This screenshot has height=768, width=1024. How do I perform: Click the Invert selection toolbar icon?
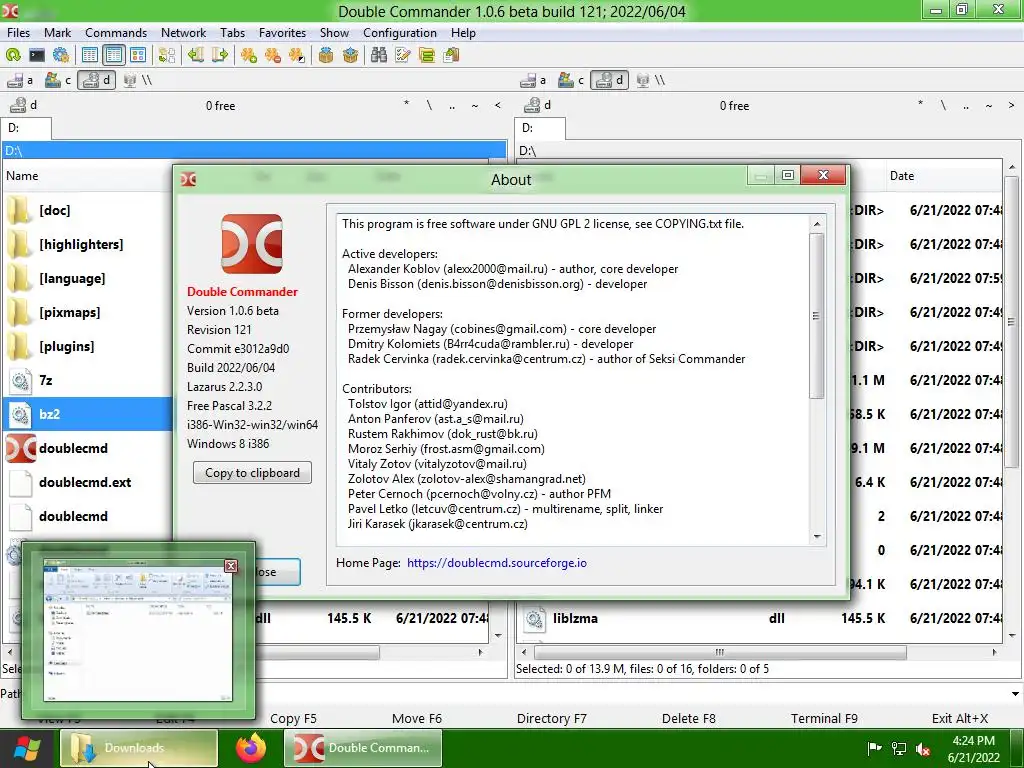tap(297, 56)
